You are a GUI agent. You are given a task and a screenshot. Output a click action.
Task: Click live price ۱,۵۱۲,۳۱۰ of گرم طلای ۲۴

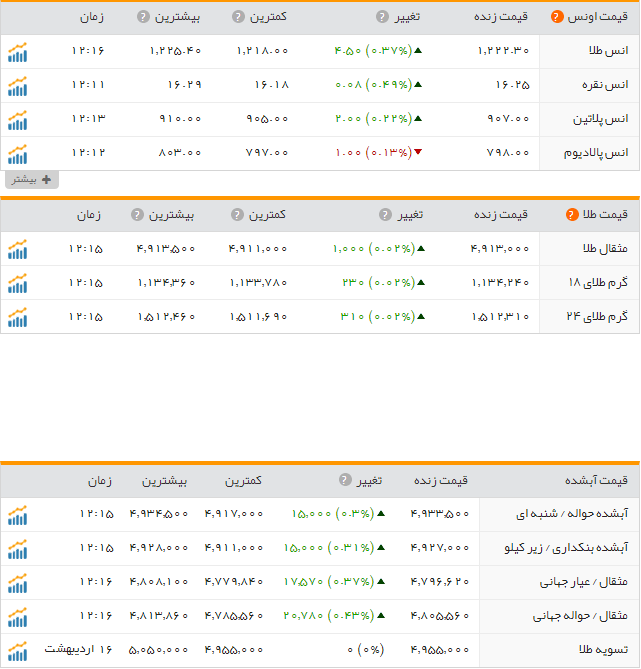click(x=500, y=317)
